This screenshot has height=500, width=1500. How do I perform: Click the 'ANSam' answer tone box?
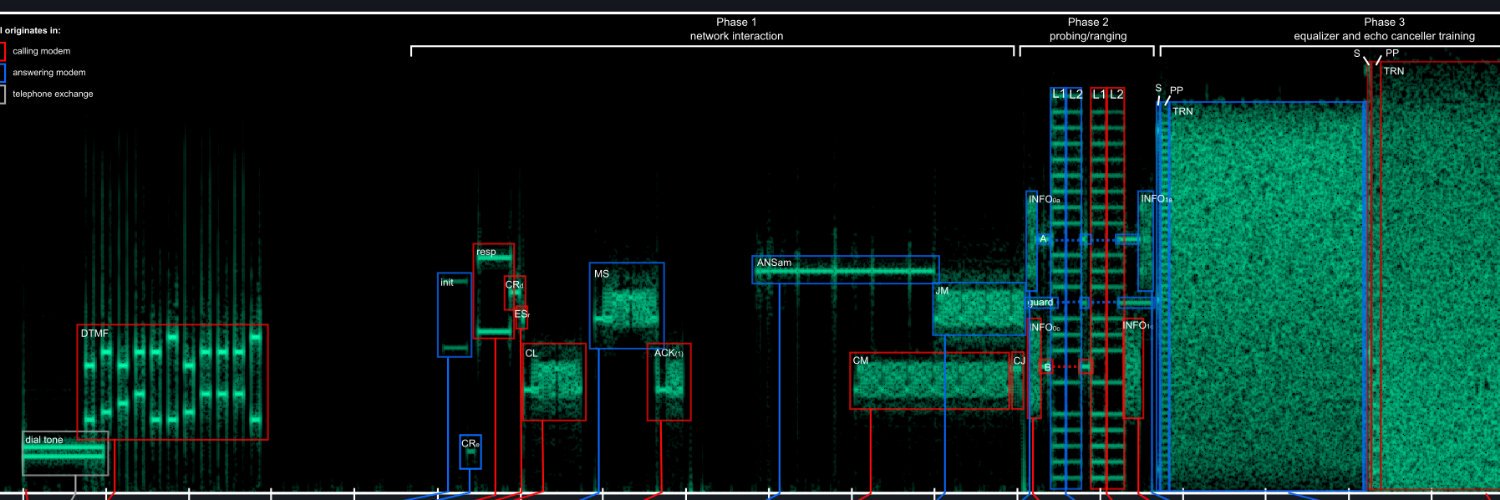click(846, 270)
